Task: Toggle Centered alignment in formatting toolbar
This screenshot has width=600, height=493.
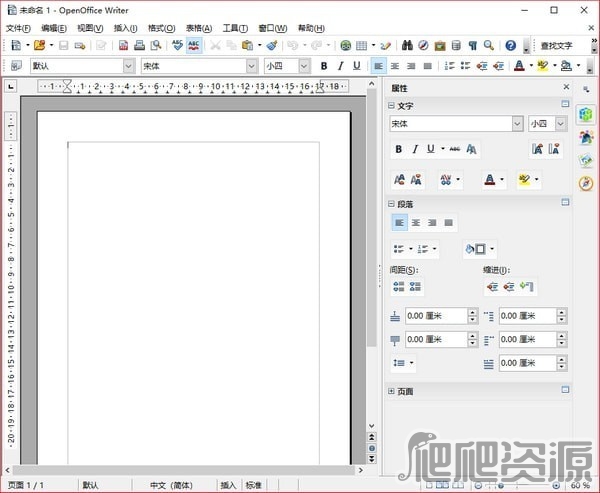Action: [x=395, y=66]
